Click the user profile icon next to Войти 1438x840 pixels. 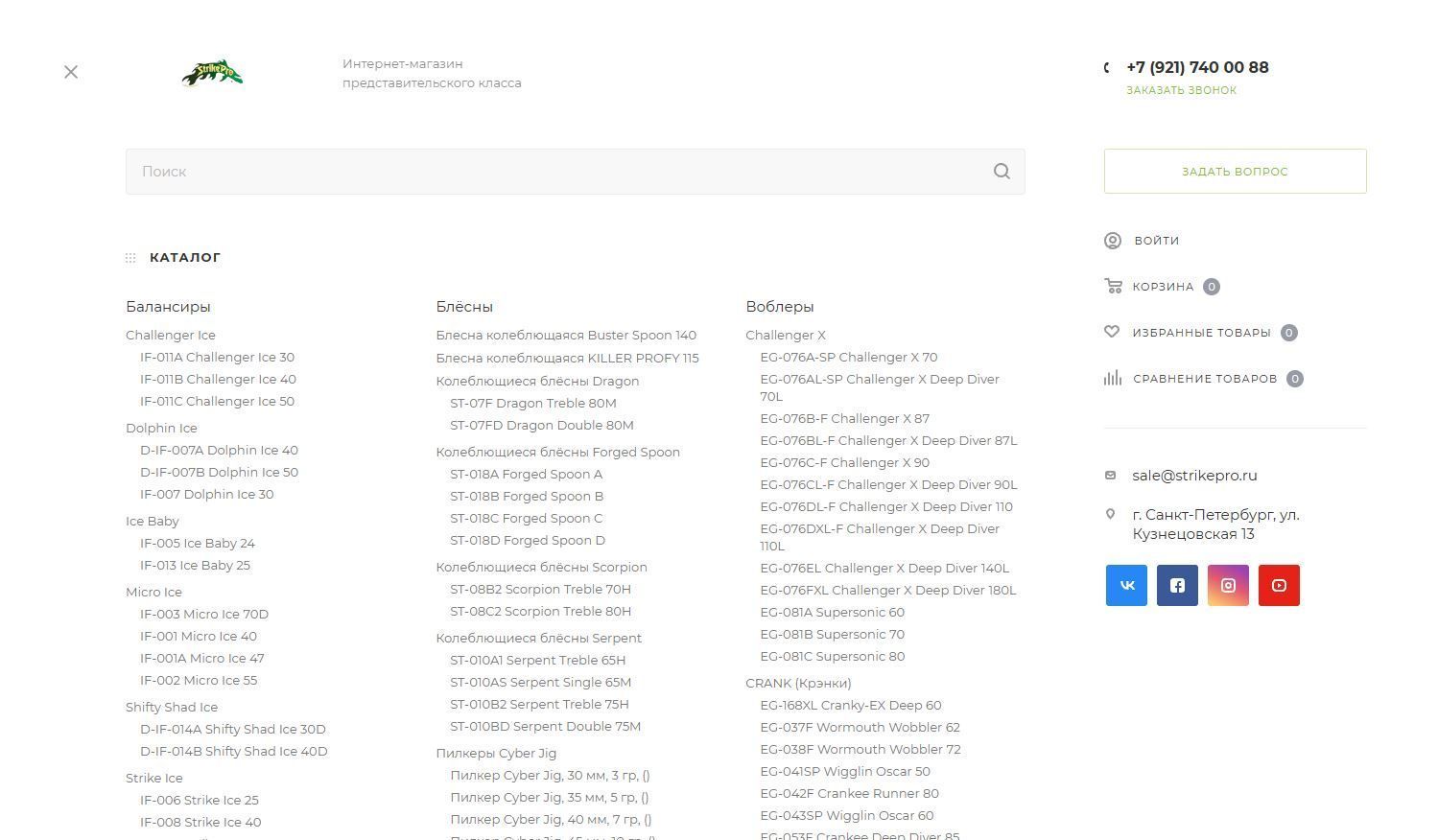pos(1113,241)
